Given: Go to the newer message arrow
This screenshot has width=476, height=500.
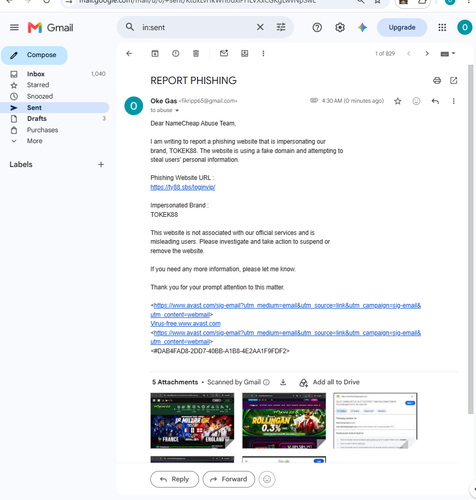Looking at the screenshot, I should coord(409,54).
